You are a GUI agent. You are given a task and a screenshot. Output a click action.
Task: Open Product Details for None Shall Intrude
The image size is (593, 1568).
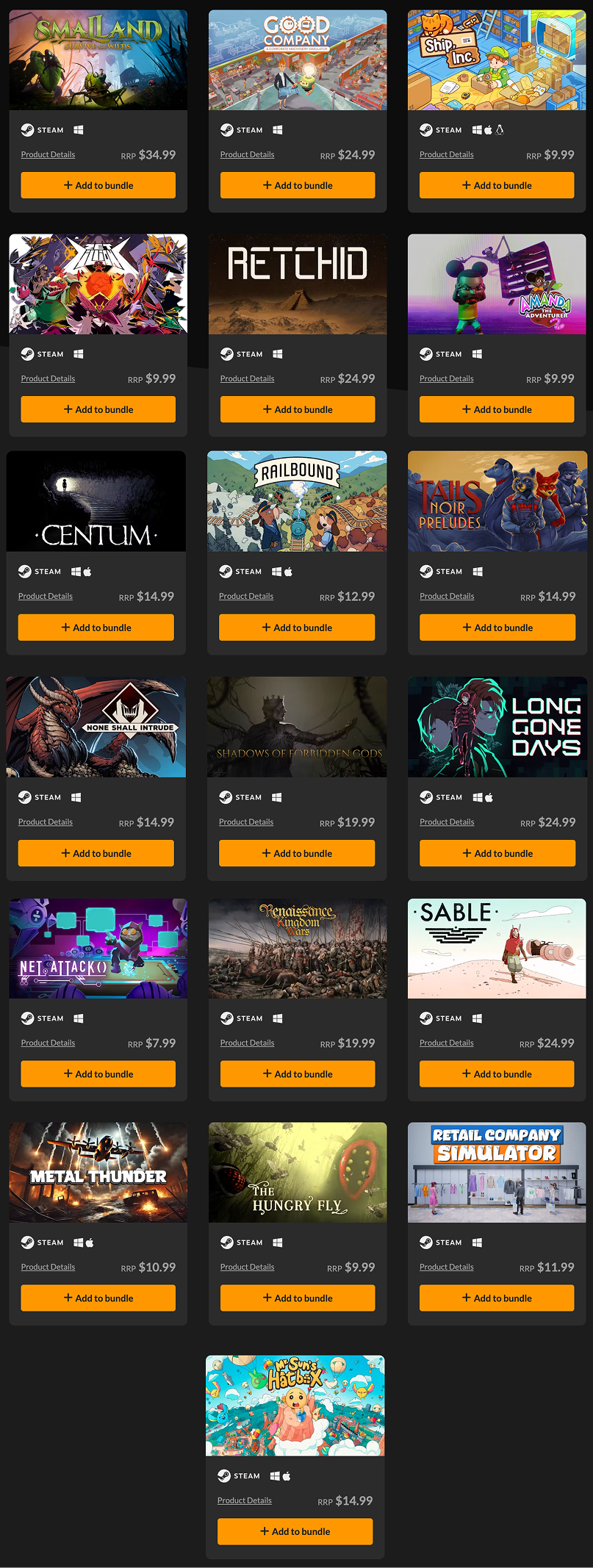(x=46, y=821)
